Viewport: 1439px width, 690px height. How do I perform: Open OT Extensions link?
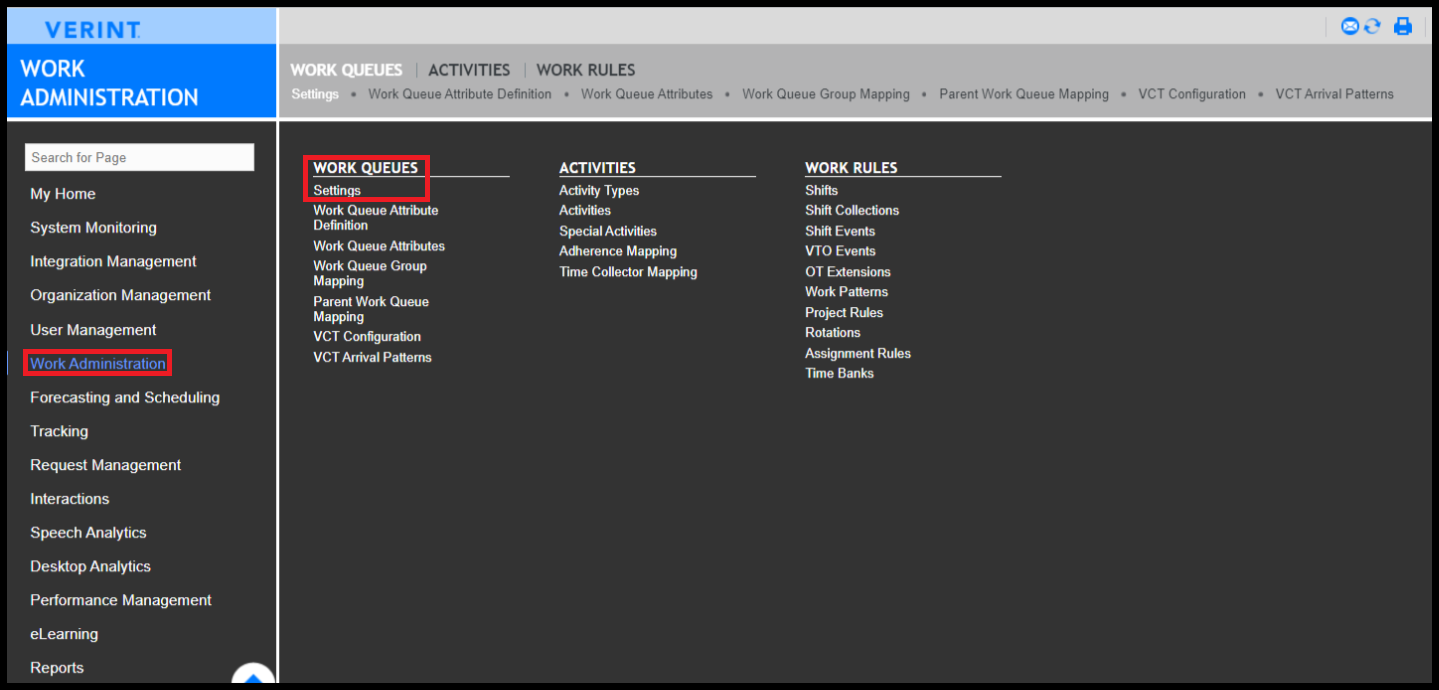(848, 272)
